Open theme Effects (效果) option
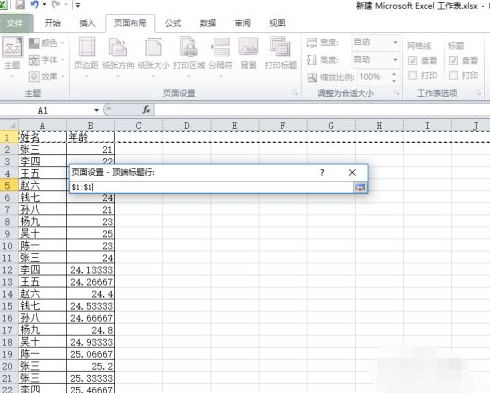 coord(46,77)
